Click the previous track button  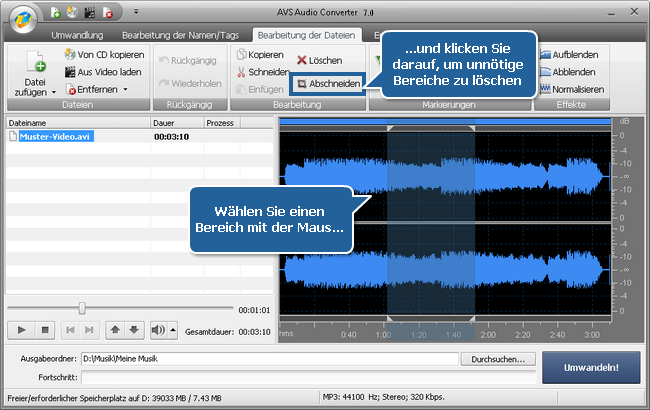(70, 330)
